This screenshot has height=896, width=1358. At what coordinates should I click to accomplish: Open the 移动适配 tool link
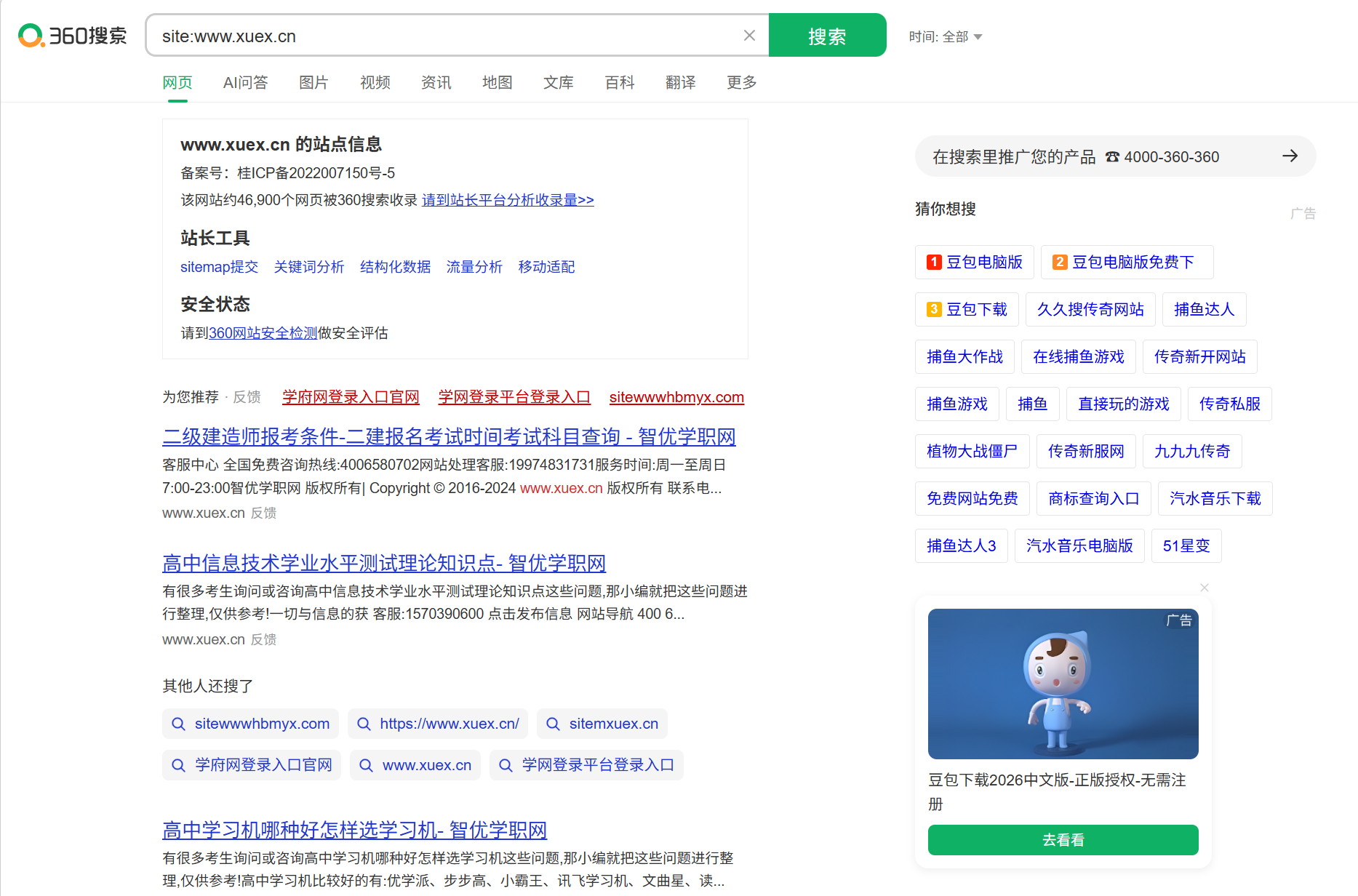click(546, 267)
